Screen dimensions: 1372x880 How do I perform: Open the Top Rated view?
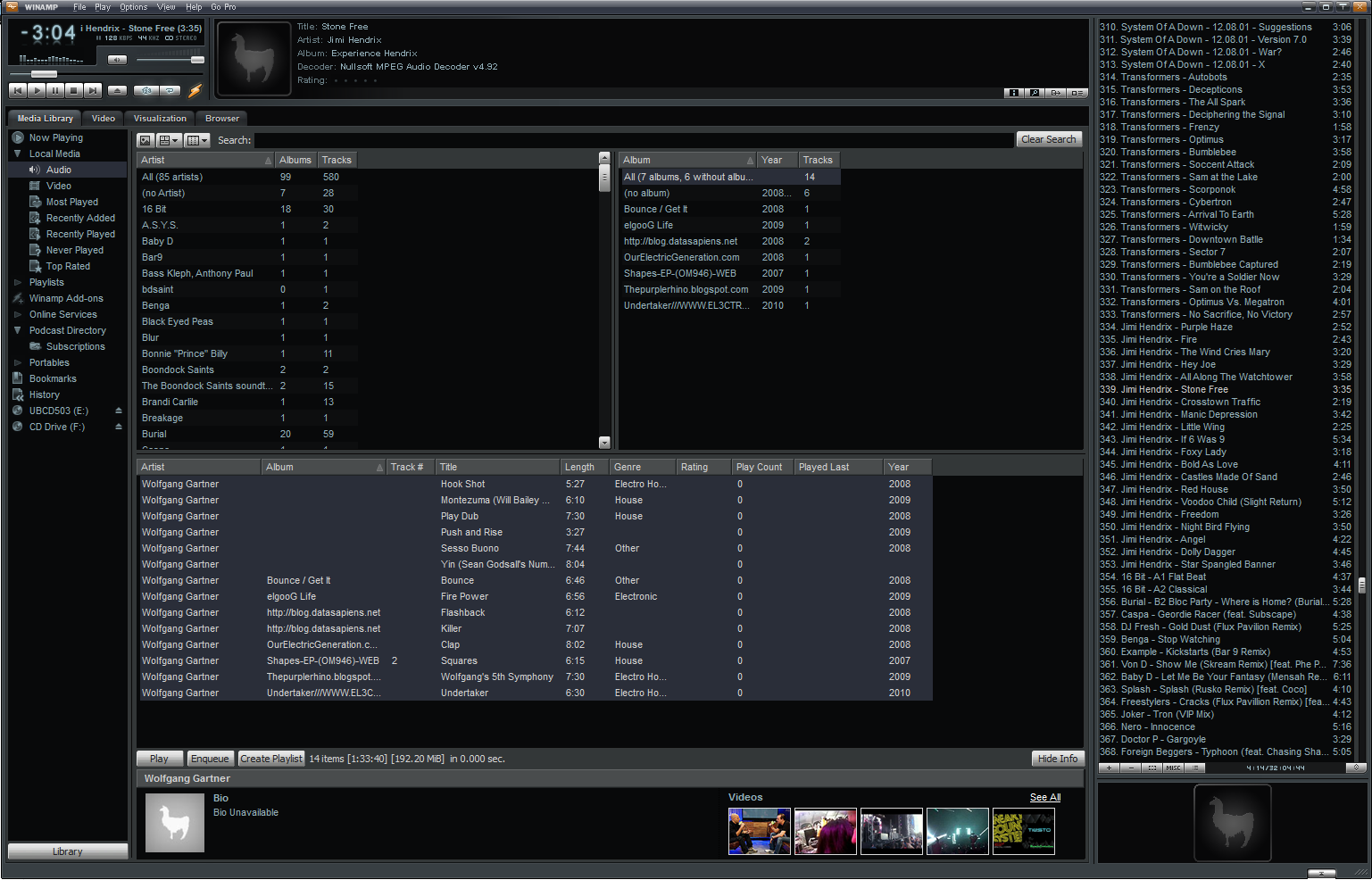(x=68, y=266)
